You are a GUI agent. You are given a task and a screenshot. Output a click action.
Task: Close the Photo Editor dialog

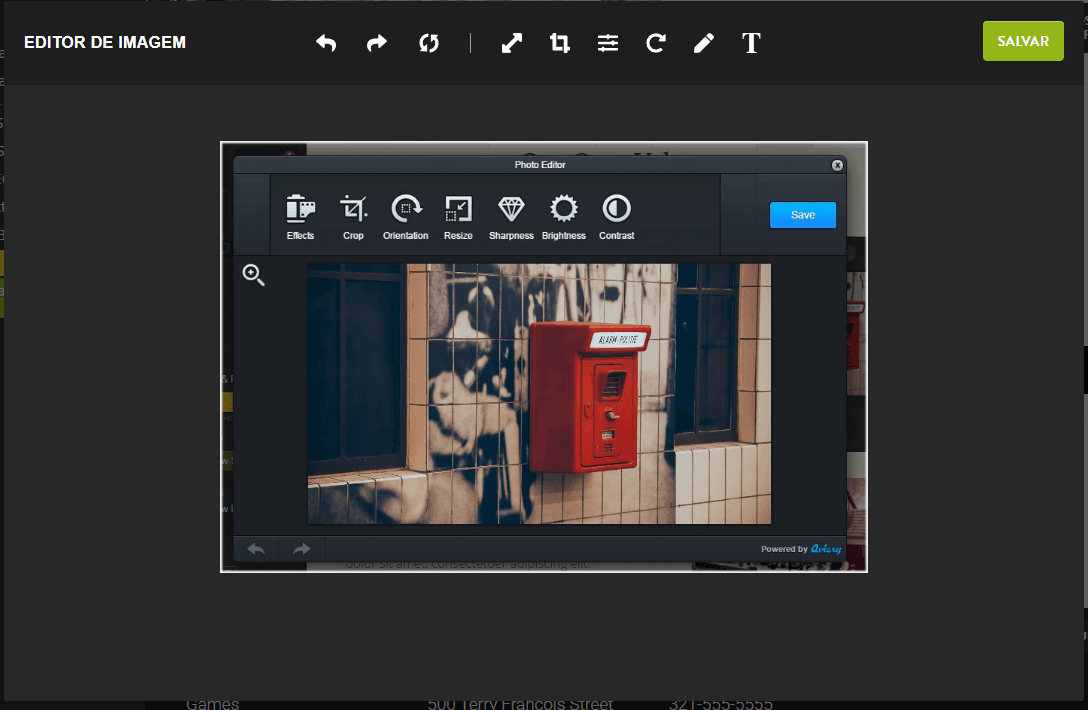pyautogui.click(x=838, y=165)
